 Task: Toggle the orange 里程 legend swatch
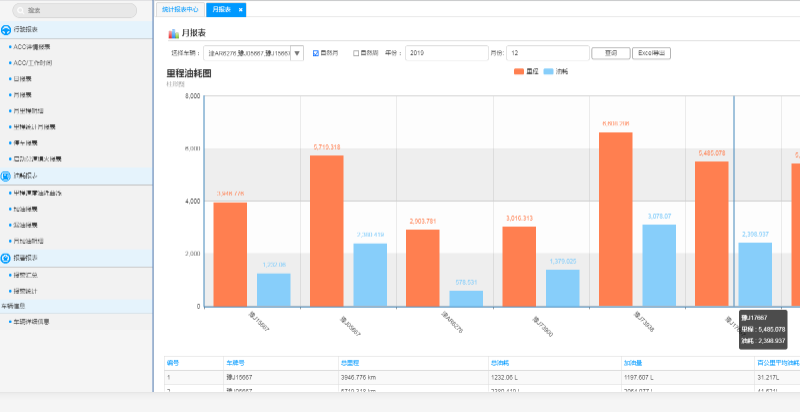click(x=519, y=72)
